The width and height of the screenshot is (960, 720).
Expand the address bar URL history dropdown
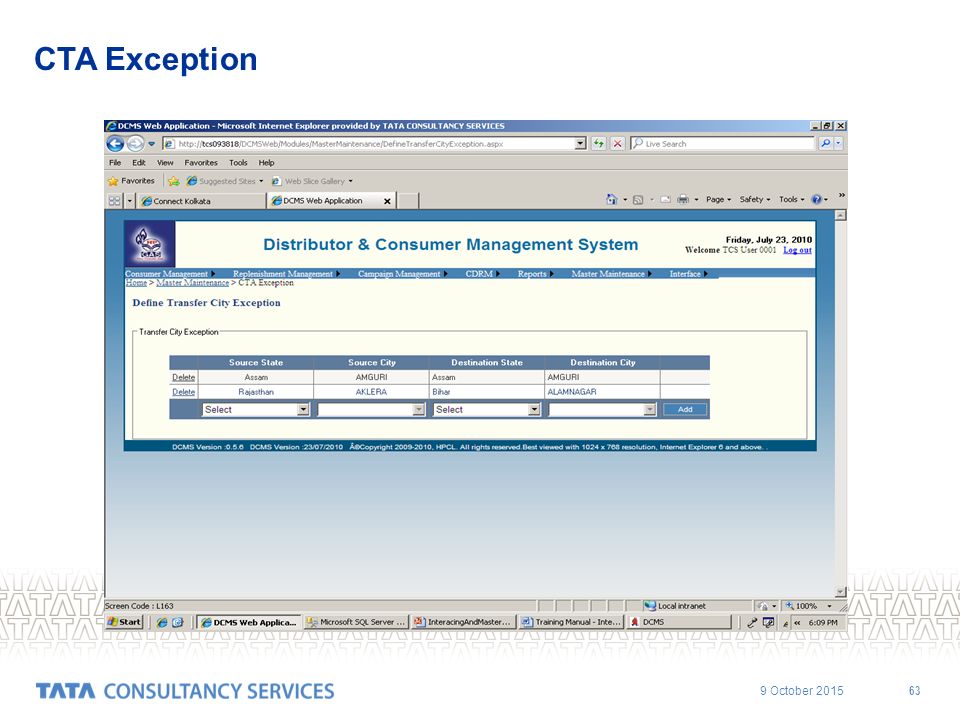pos(580,143)
